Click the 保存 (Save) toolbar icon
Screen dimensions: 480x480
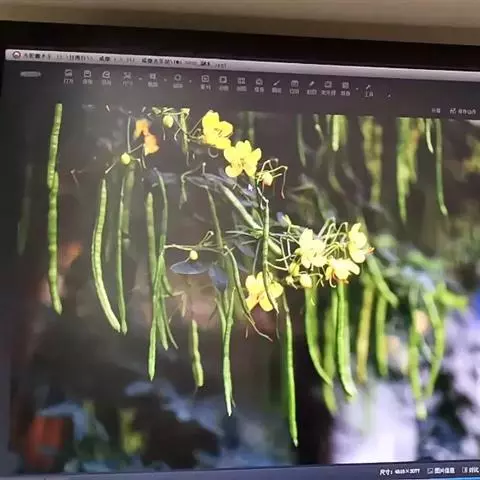[x=87, y=77]
